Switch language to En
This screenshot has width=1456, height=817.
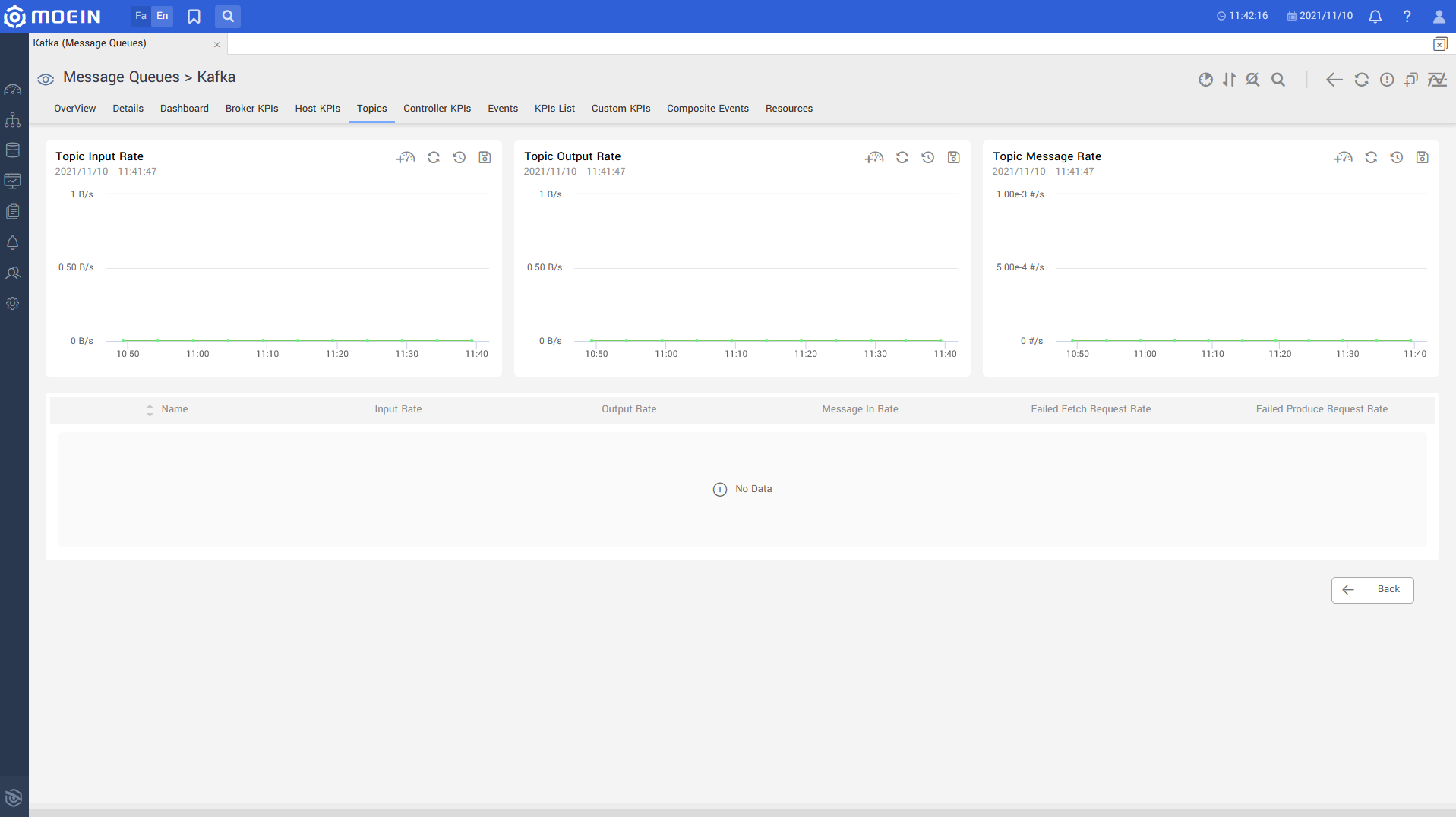pos(163,16)
